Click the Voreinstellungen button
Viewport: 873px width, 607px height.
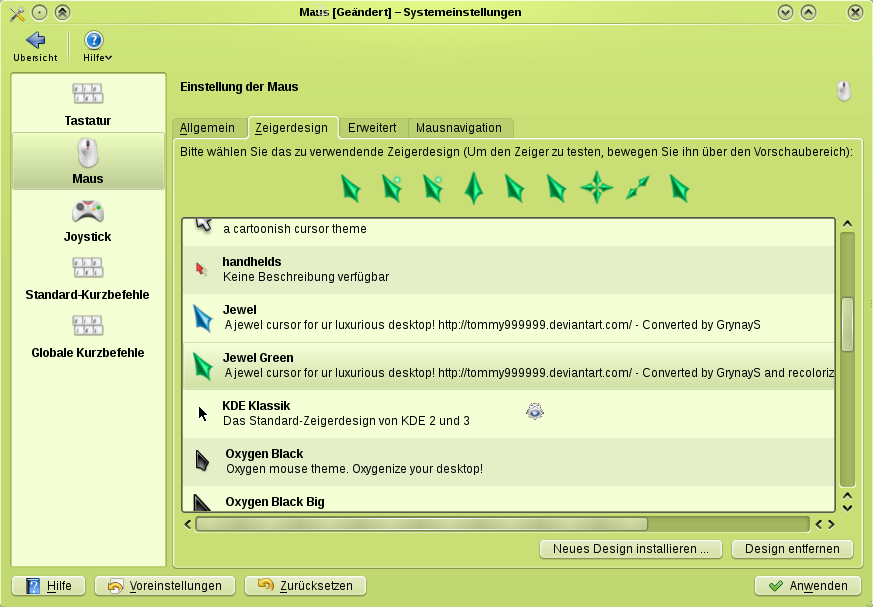click(165, 586)
